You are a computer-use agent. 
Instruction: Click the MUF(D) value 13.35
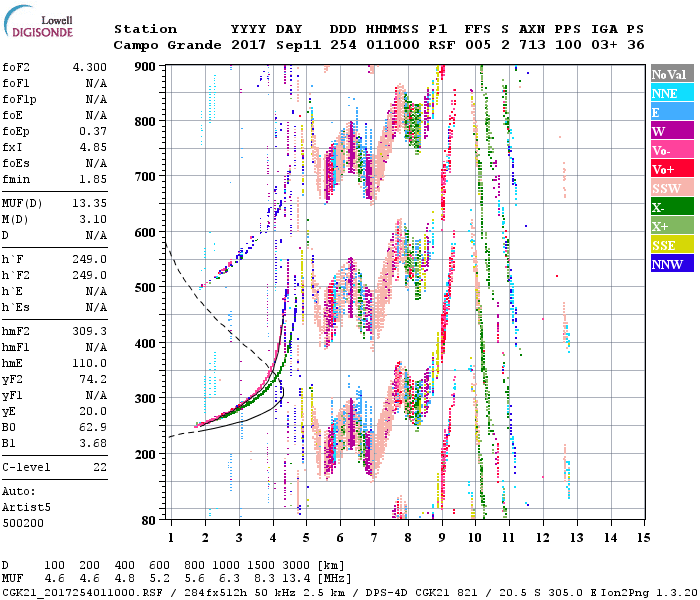point(90,203)
